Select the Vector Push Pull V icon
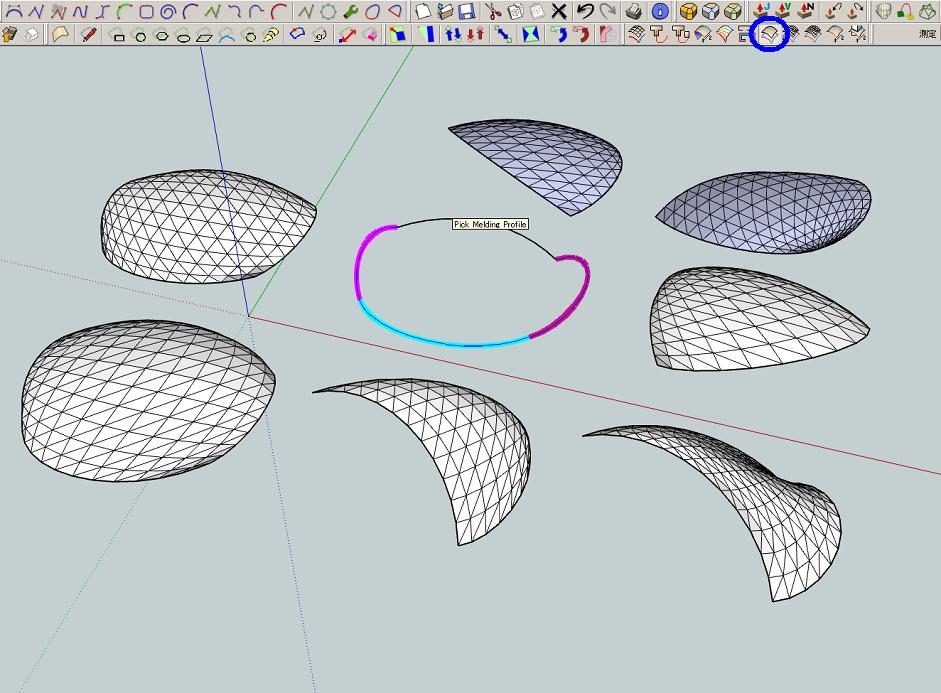Screen dimensions: 941x693 point(784,11)
